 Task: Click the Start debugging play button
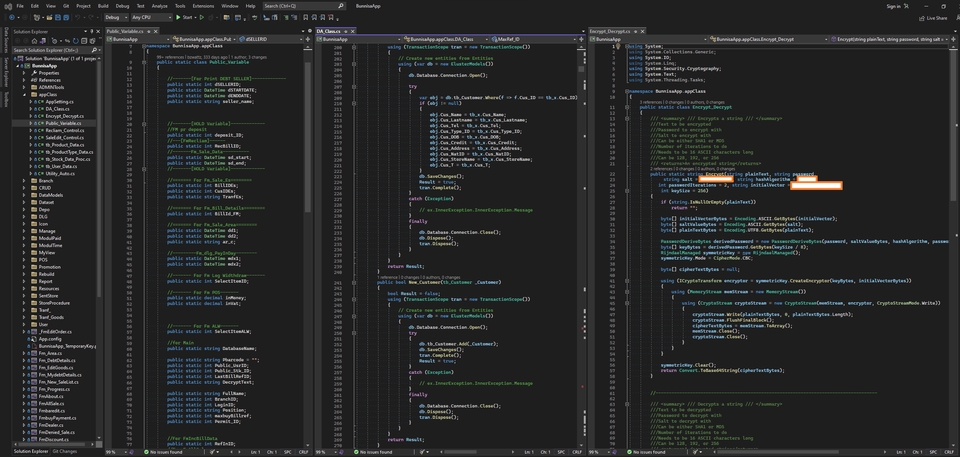(x=178, y=17)
